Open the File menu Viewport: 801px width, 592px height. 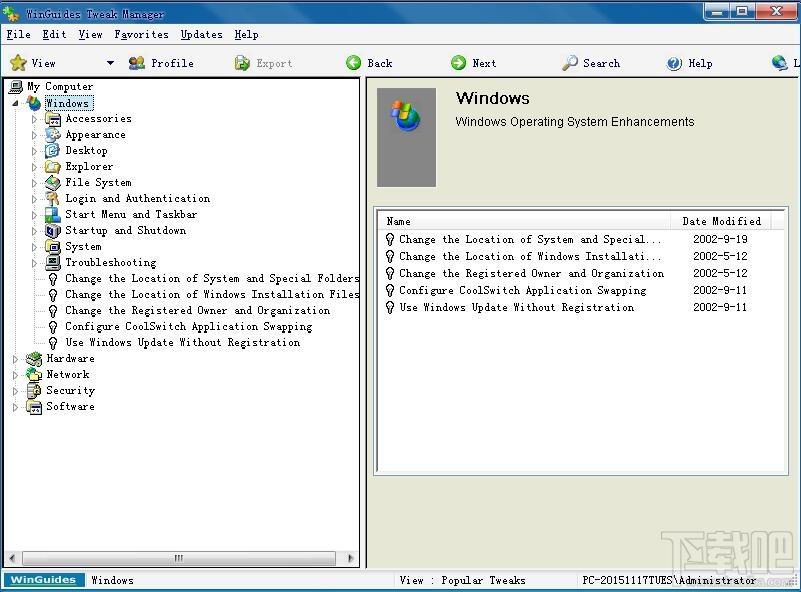coord(18,34)
